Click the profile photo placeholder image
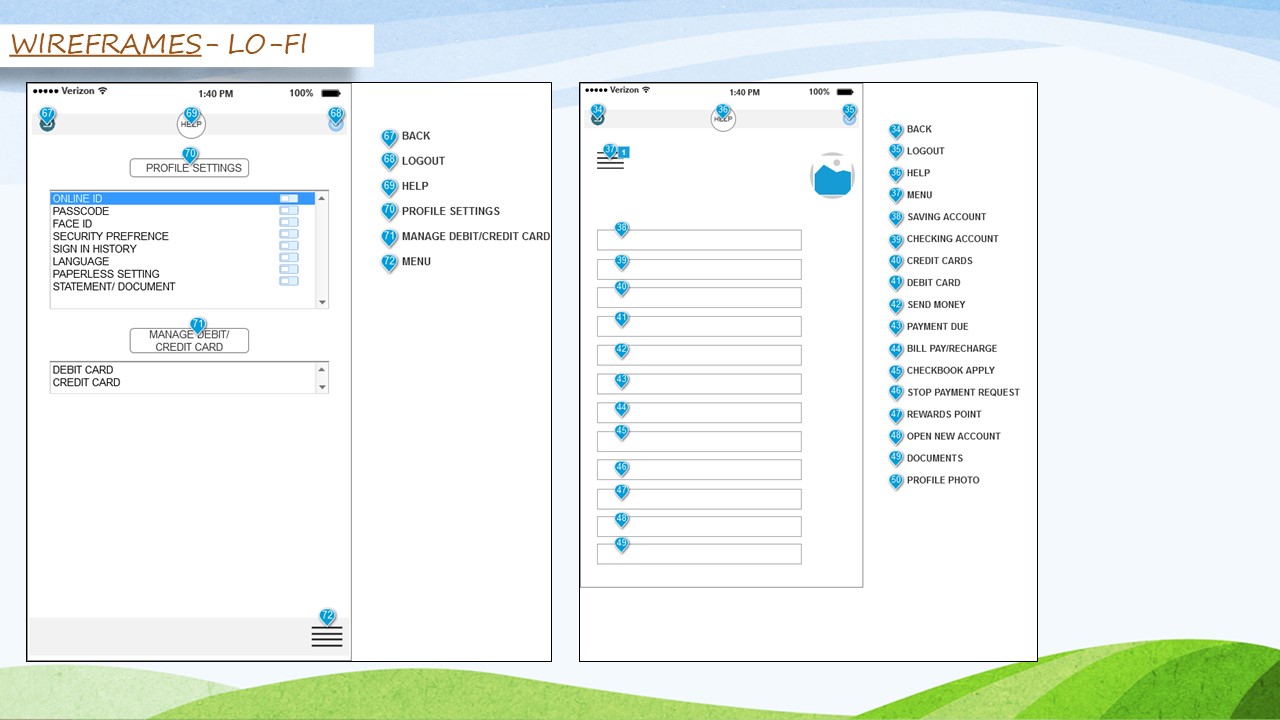 832,176
